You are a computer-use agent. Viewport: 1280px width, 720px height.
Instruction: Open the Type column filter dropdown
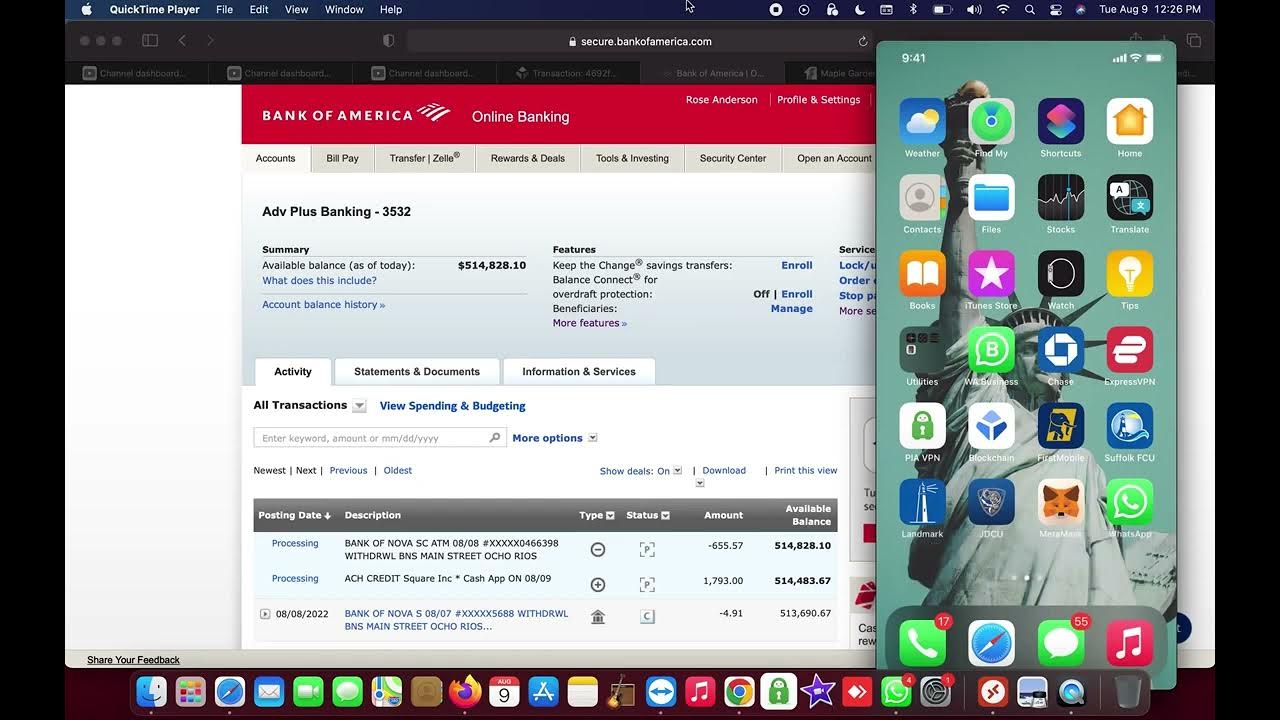click(610, 516)
